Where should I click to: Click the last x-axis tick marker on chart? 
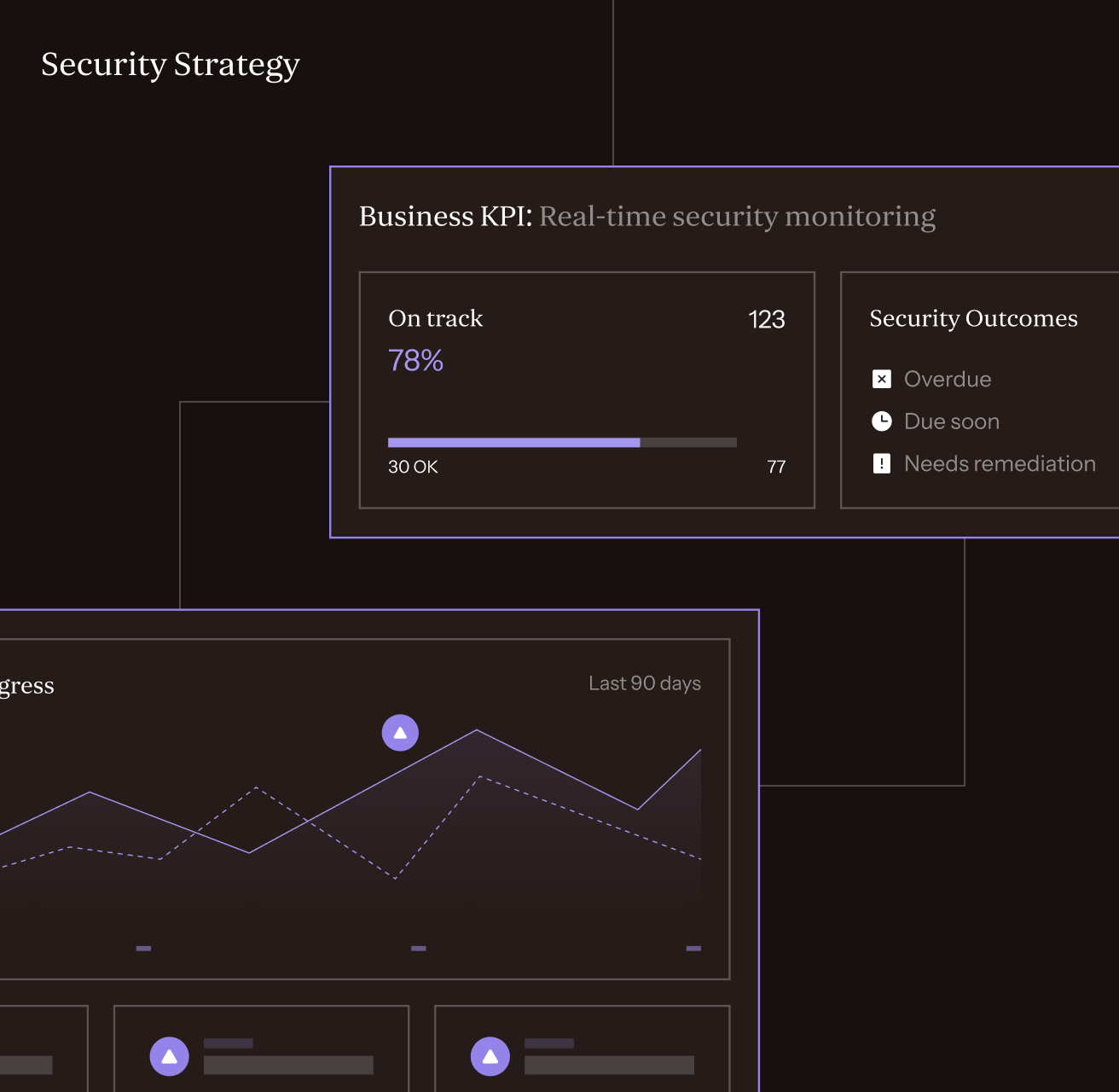693,948
